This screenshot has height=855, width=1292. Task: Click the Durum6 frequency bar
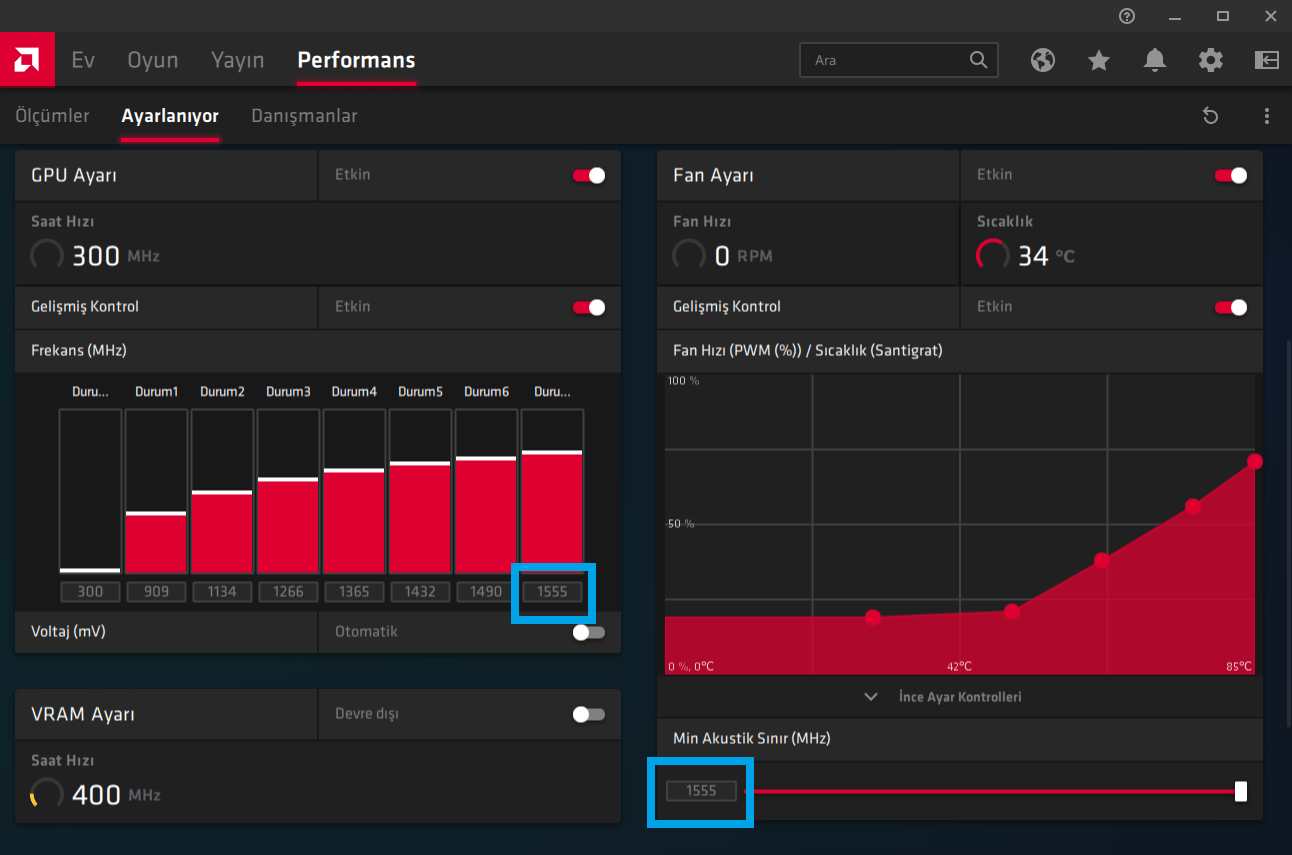pyautogui.click(x=486, y=491)
